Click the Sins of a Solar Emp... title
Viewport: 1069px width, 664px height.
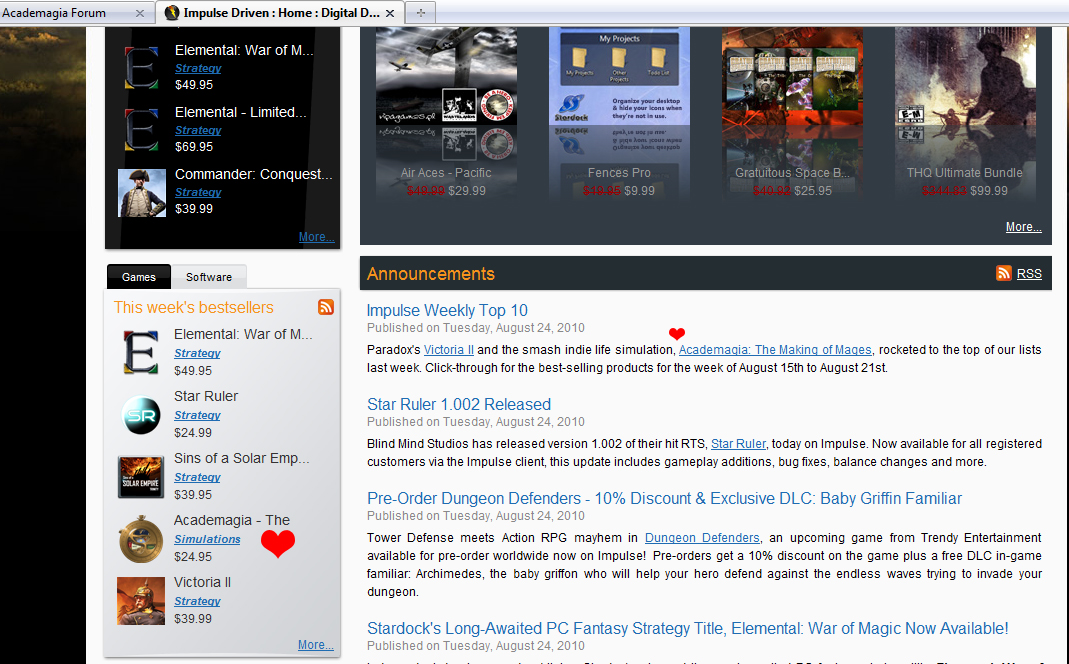pyautogui.click(x=241, y=458)
